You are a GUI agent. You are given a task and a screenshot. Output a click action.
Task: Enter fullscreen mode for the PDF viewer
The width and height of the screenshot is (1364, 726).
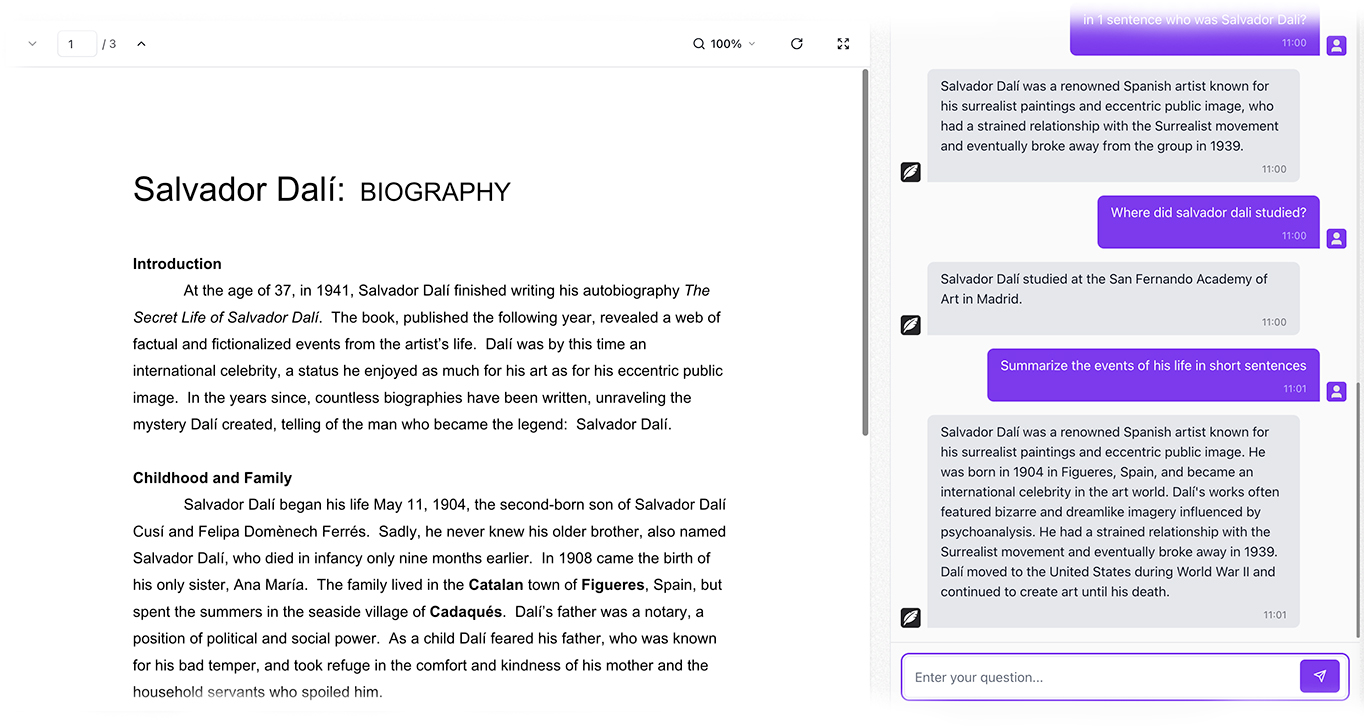pyautogui.click(x=843, y=44)
